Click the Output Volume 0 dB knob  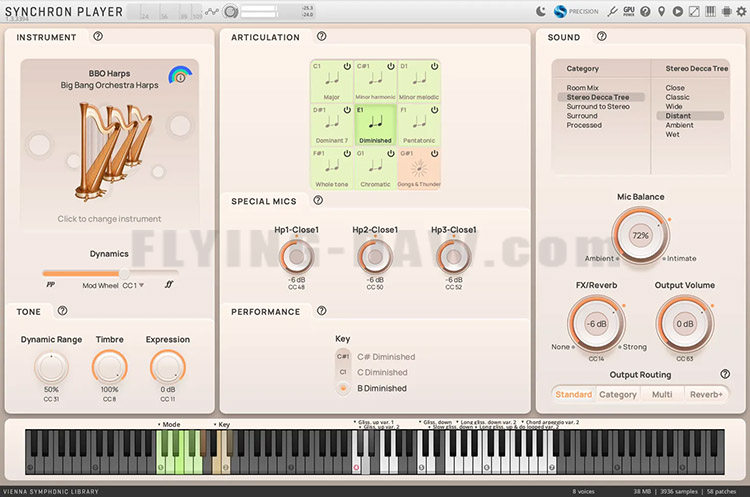(684, 324)
